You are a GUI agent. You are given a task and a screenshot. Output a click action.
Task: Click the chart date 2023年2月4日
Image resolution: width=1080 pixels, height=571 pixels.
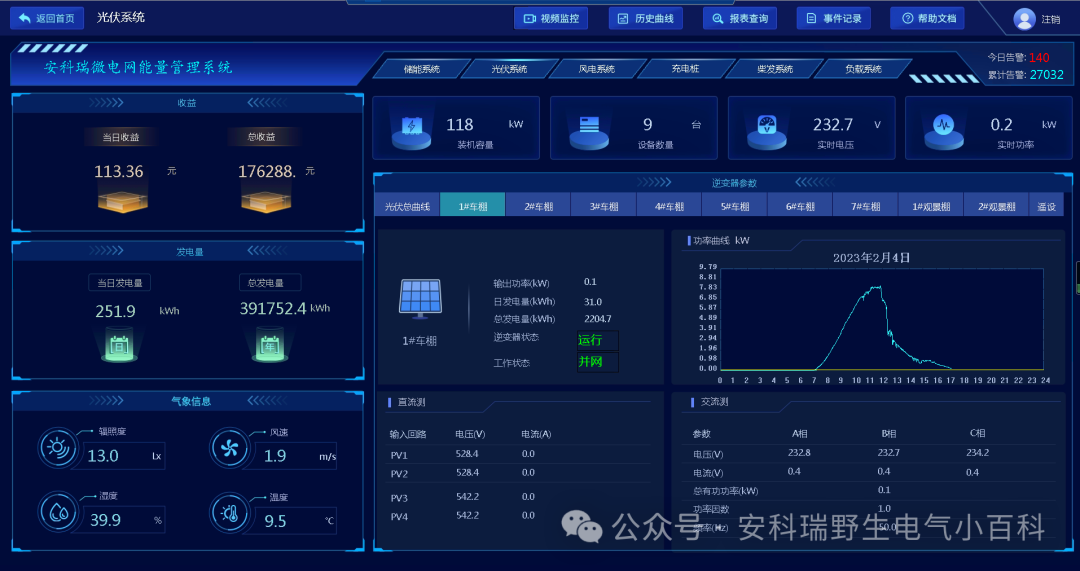871,258
